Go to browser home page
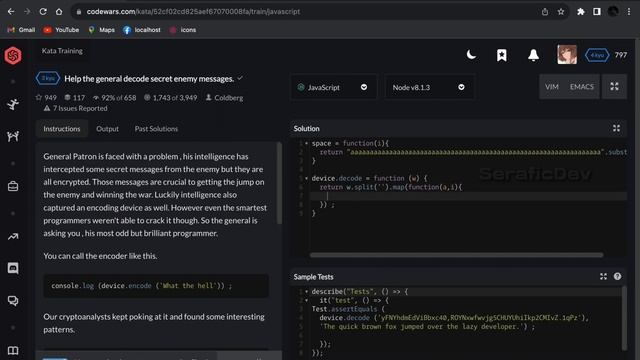This screenshot has width=640, height=360. click(x=59, y=11)
